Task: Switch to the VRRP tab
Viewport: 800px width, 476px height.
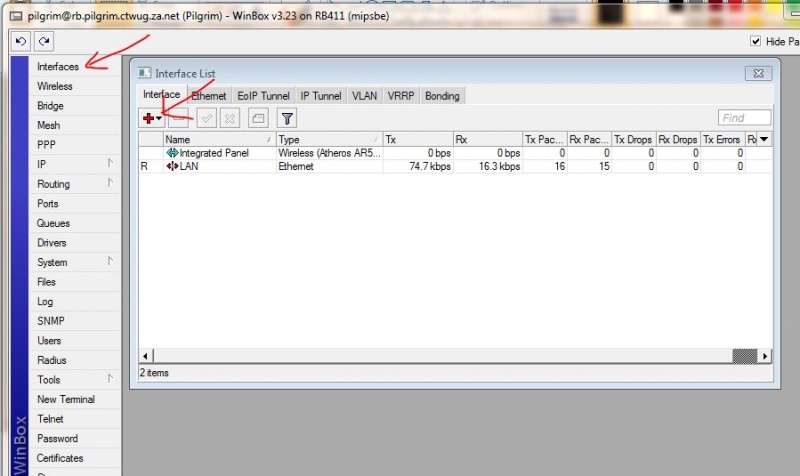Action: (x=401, y=96)
